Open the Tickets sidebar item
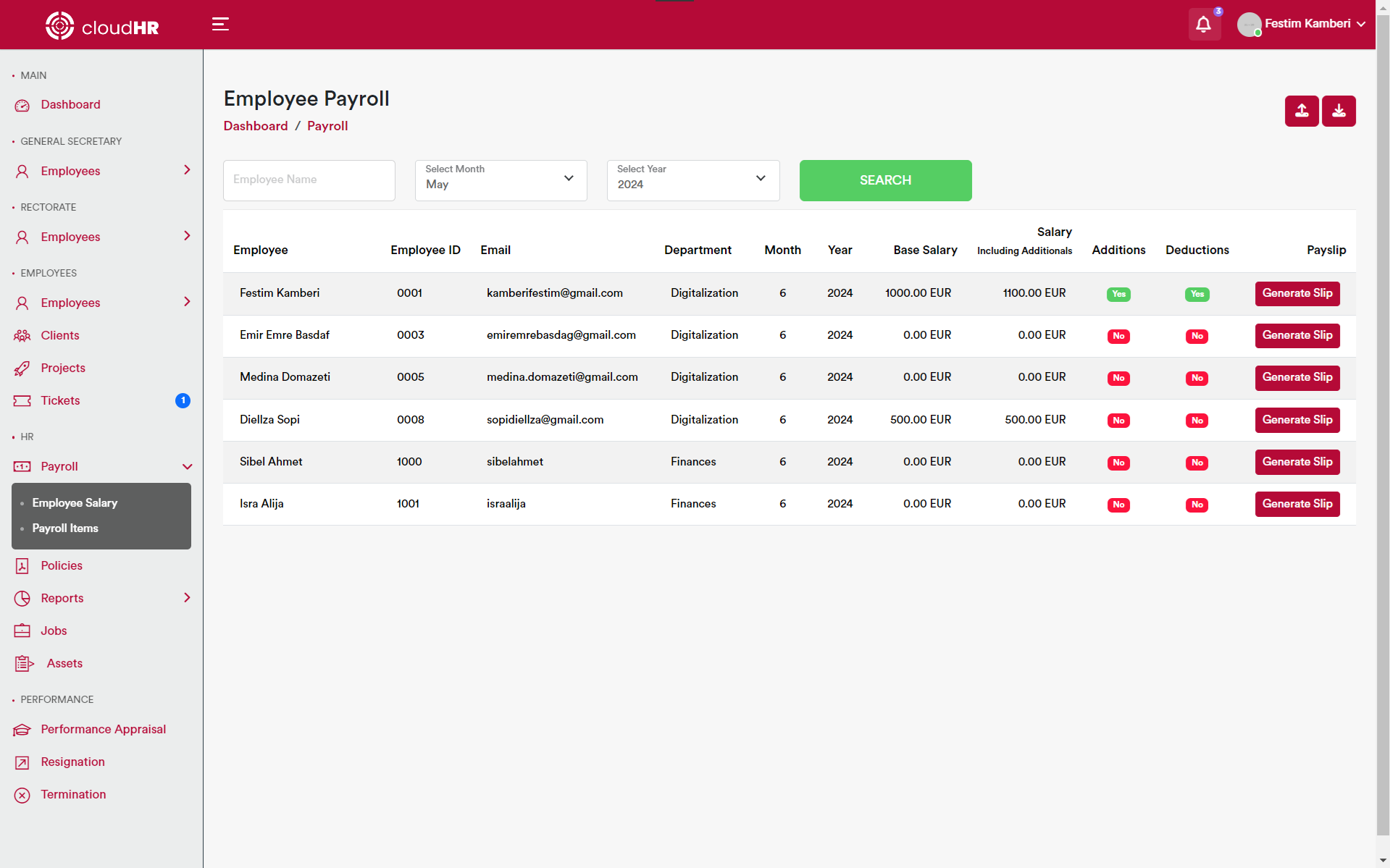1390x868 pixels. (60, 400)
